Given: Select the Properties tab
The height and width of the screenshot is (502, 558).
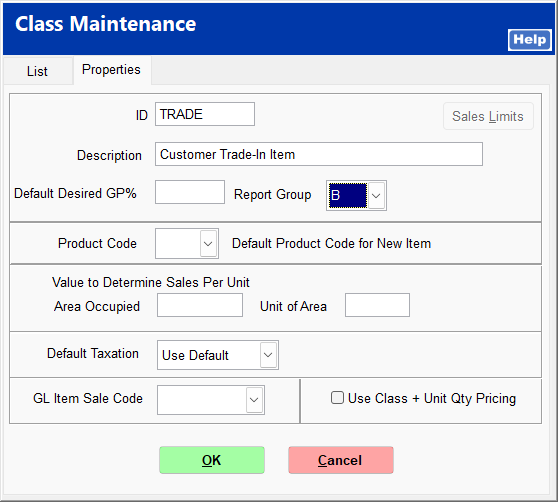Looking at the screenshot, I should point(111,70).
